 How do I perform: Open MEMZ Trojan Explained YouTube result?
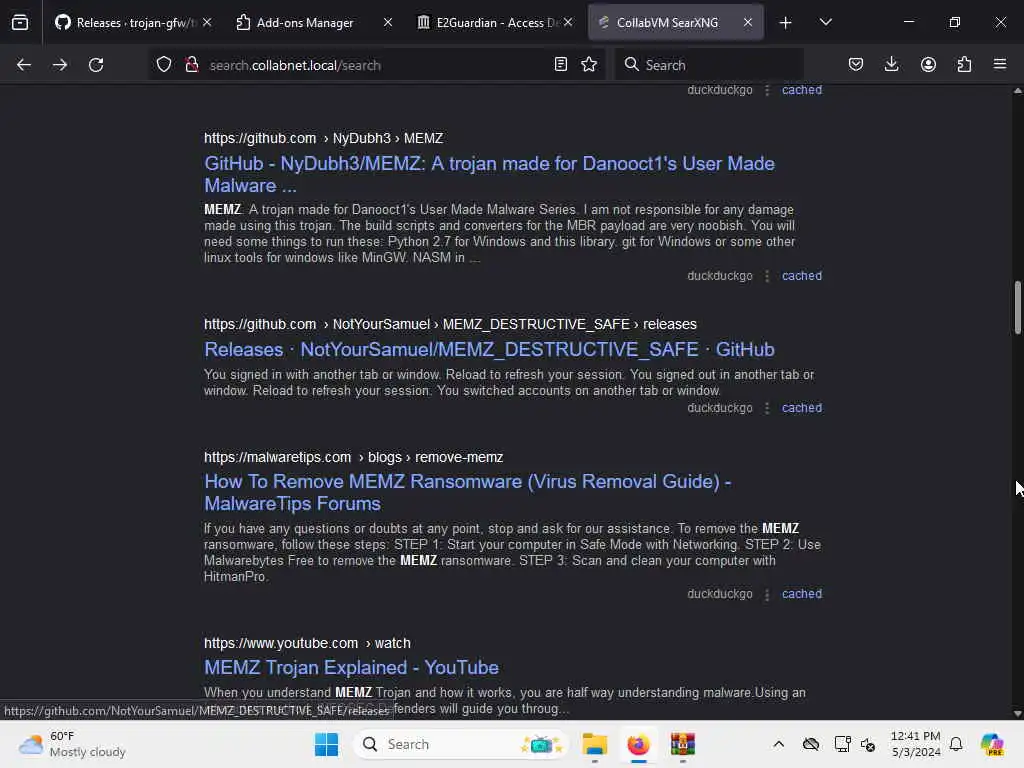click(351, 667)
